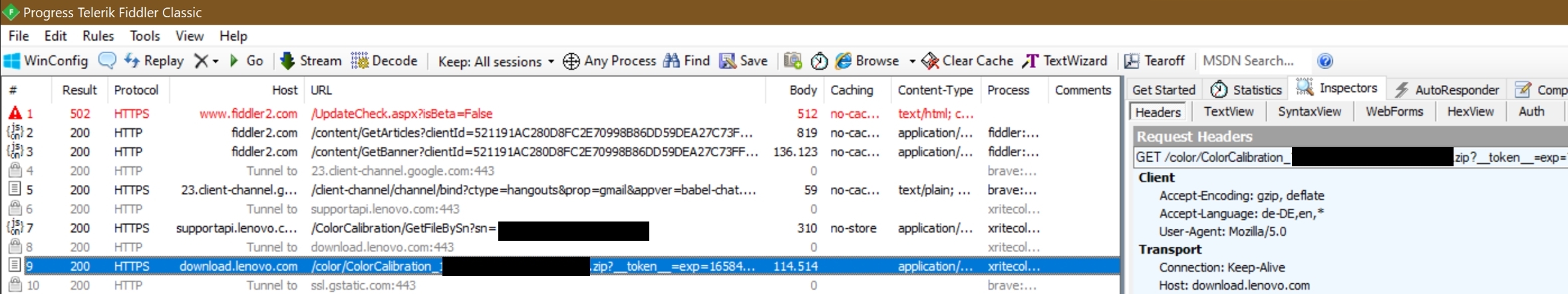
Task: Click the lock icon of session 4
Action: 15,170
